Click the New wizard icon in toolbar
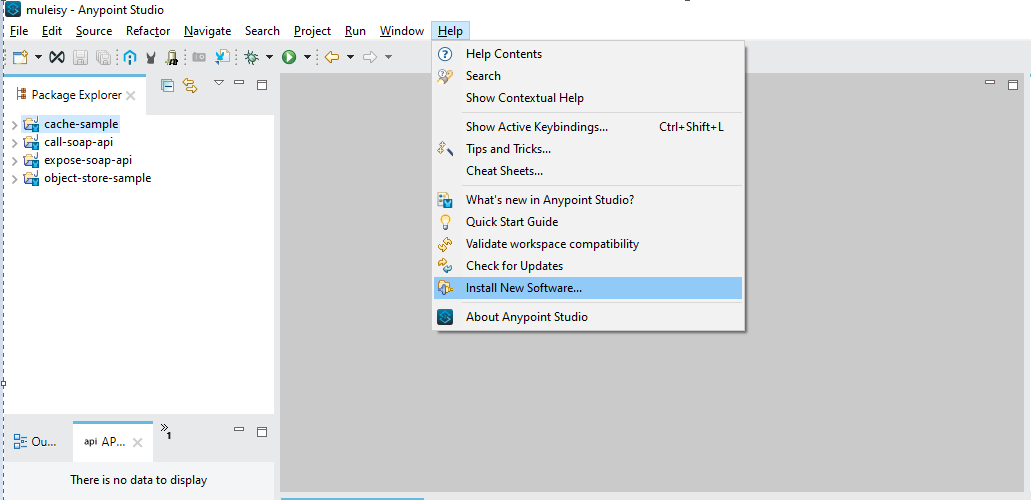This screenshot has width=1031, height=500. (x=20, y=57)
